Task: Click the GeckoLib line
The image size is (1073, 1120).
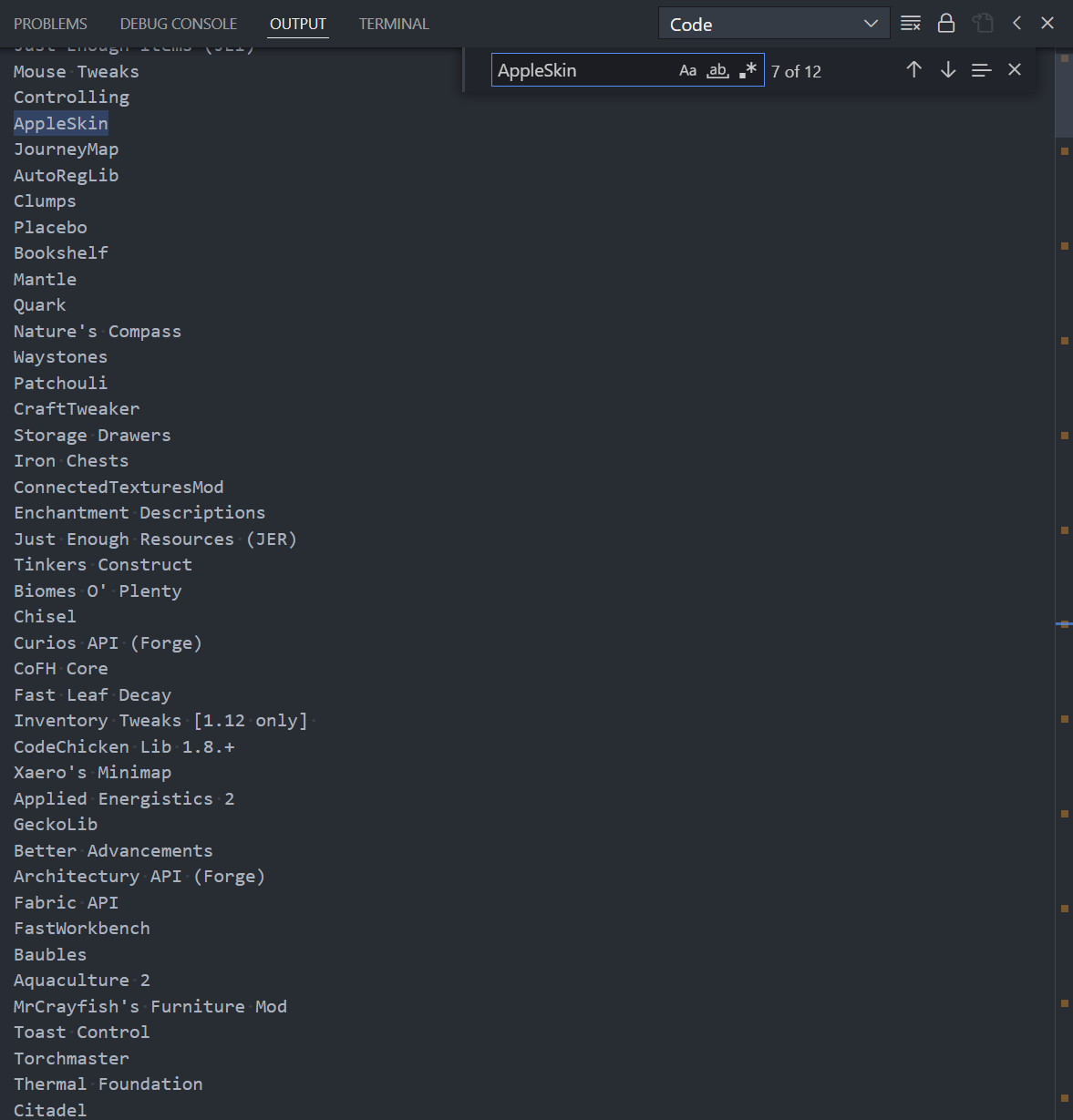Action: click(x=56, y=825)
